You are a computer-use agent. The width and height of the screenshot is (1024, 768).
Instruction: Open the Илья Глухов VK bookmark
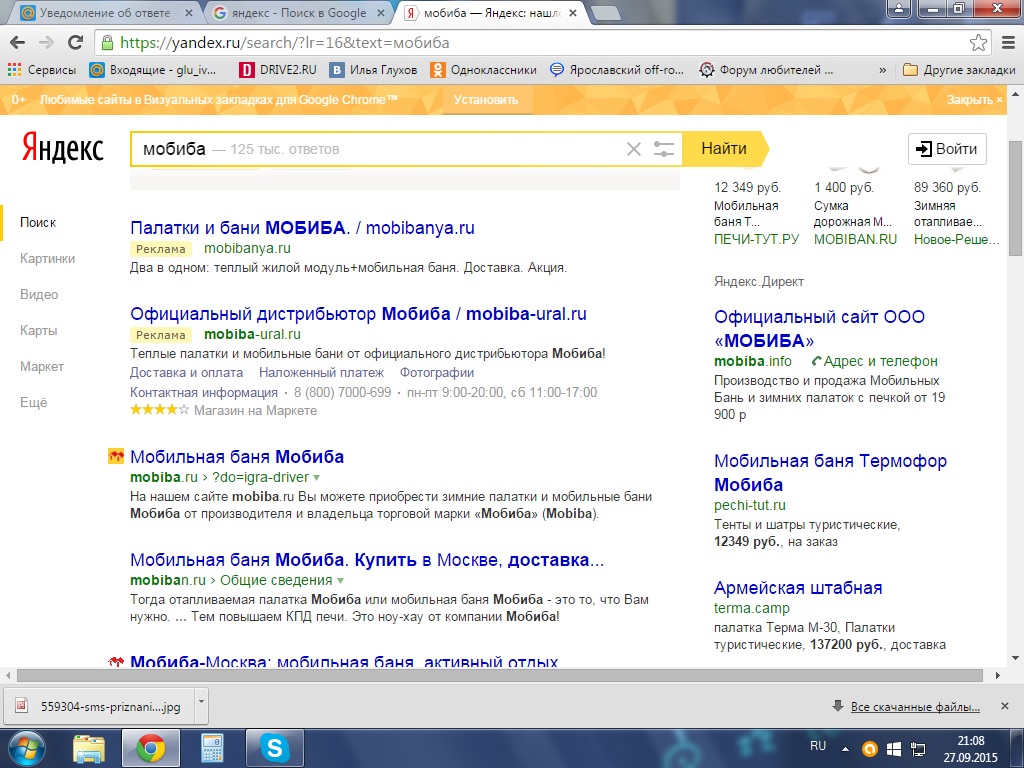(x=374, y=70)
